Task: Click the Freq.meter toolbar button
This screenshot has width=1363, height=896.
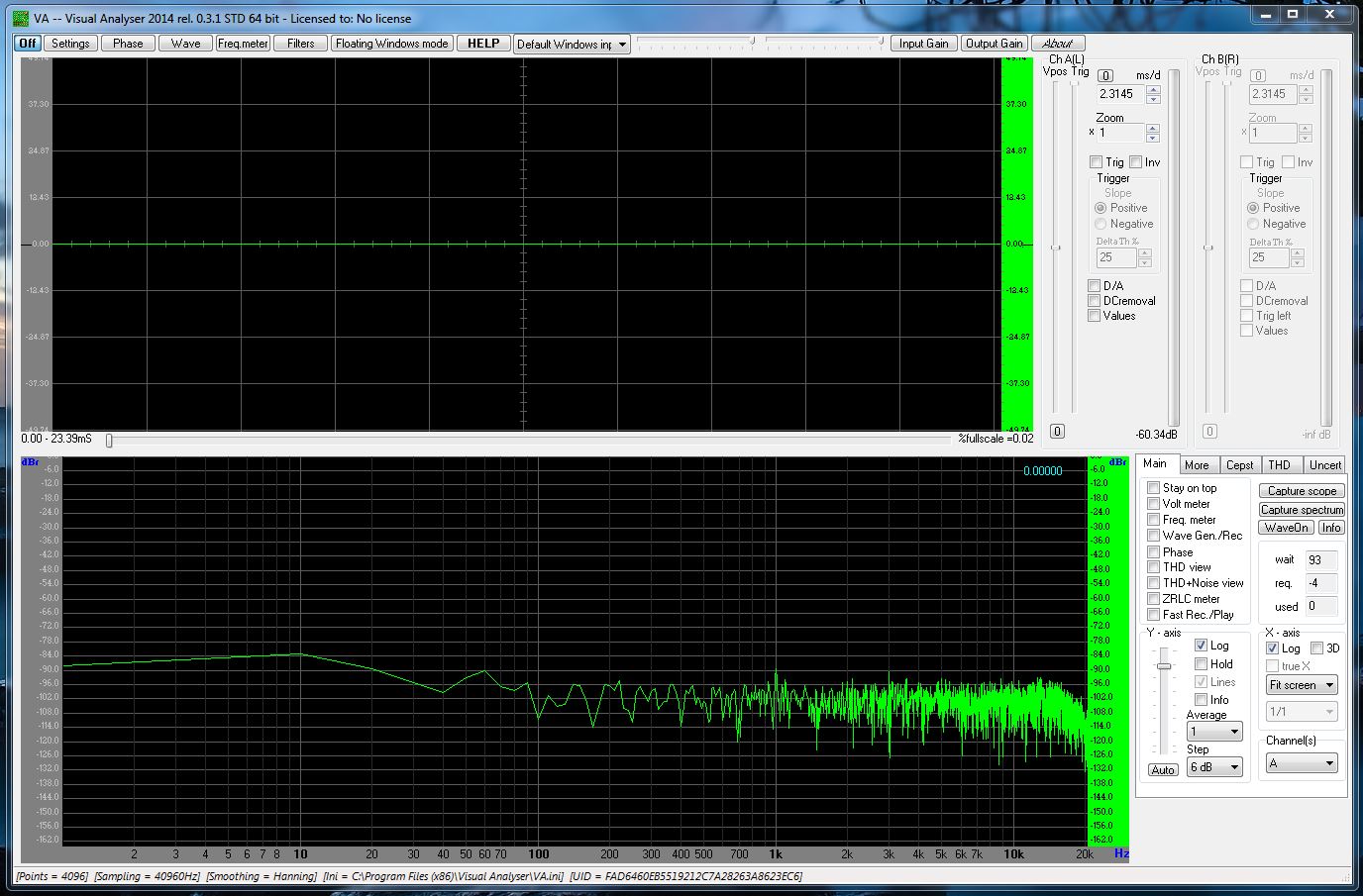Action: tap(243, 44)
